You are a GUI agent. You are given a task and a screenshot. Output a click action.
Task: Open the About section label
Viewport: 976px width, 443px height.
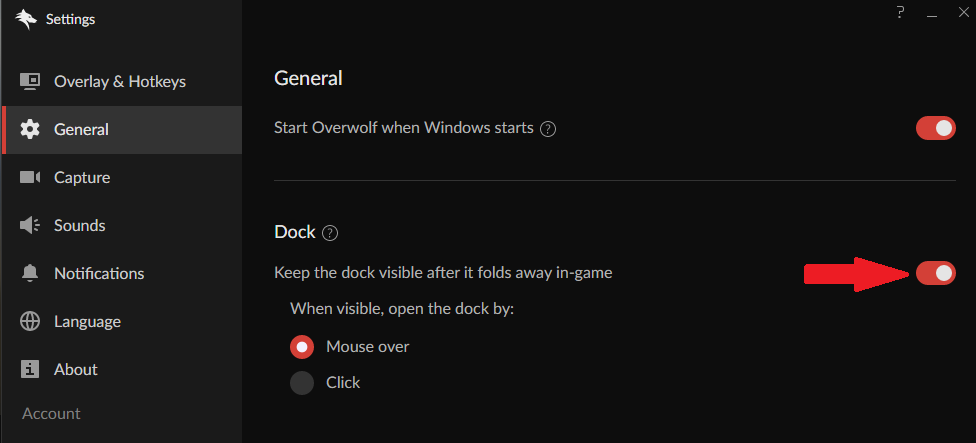click(76, 370)
